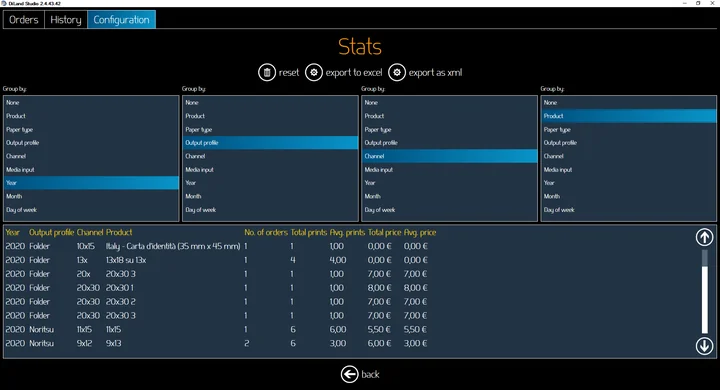
Task: Click the 4,00 average prints cell
Action: tap(338, 260)
